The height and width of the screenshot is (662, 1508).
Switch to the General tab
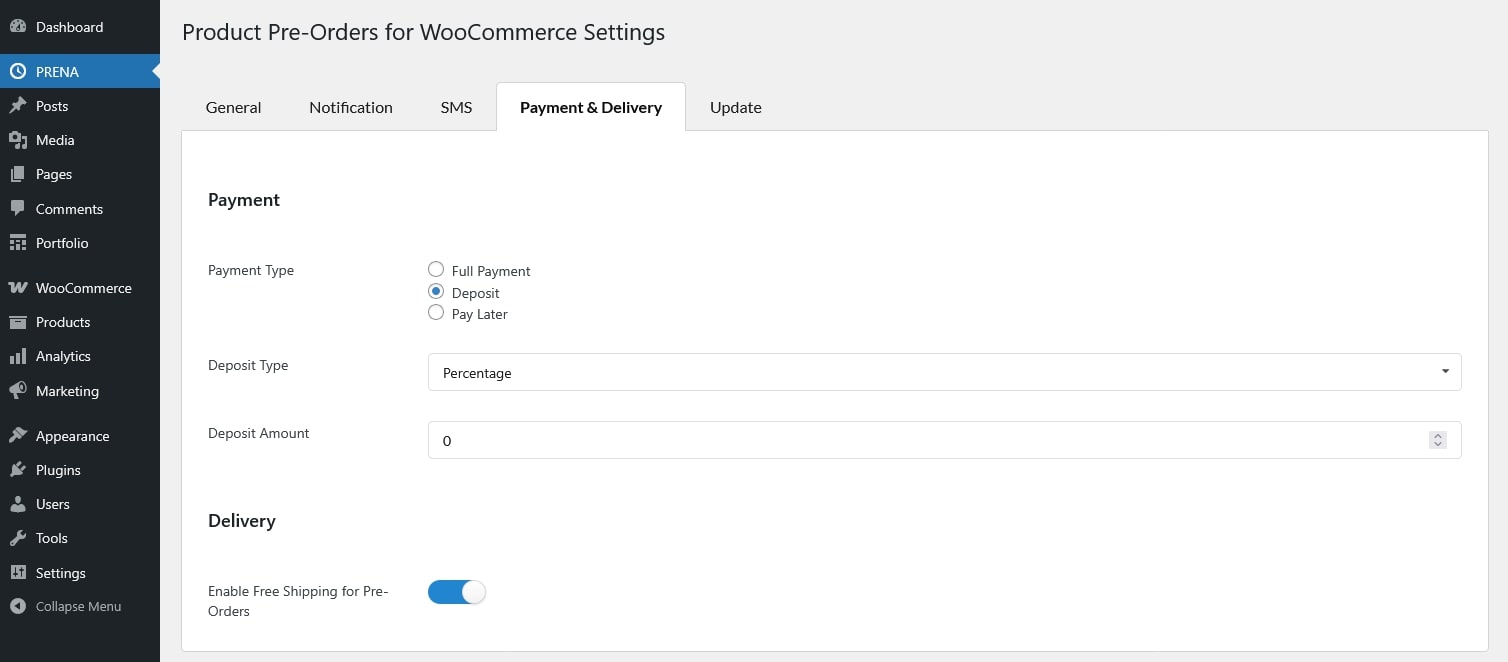coord(233,107)
